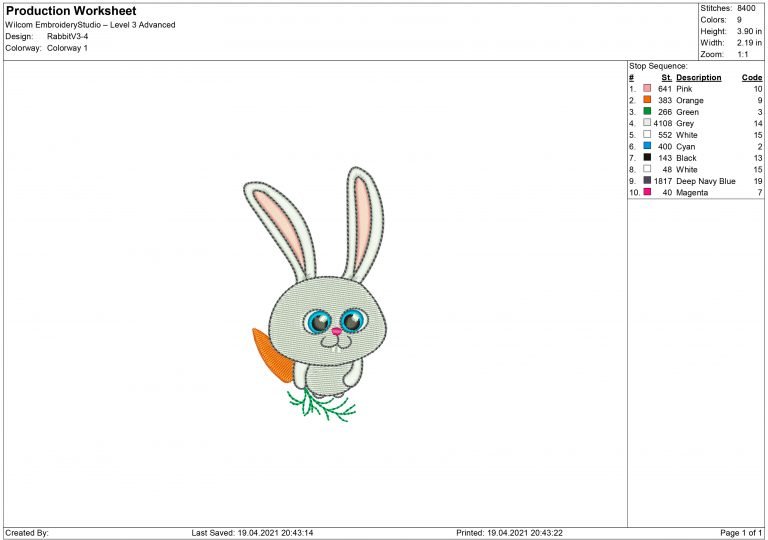The height and width of the screenshot is (540, 768).
Task: Click the Green color swatch row 3
Action: pos(647,111)
